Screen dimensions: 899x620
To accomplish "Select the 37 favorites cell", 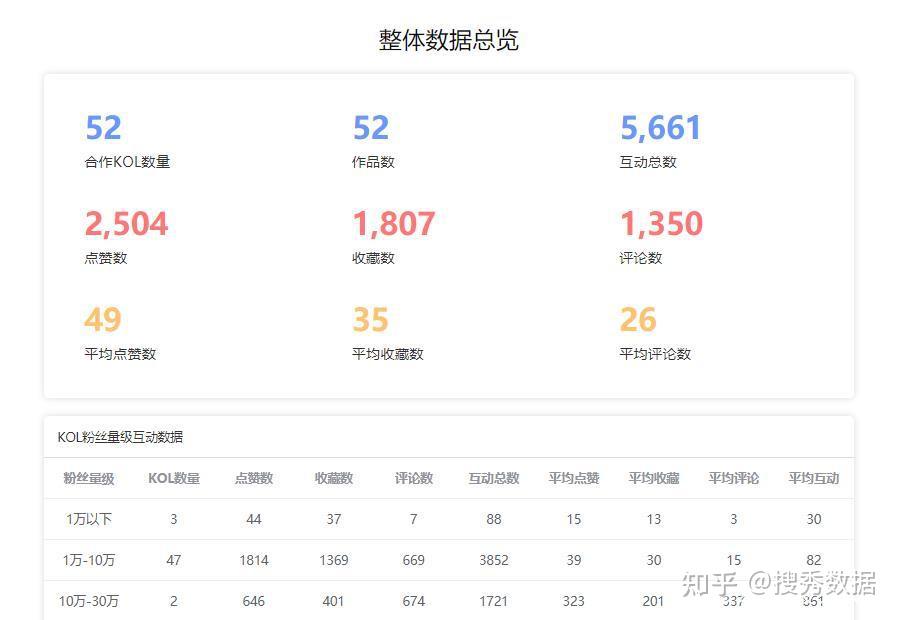I will 334,519.
